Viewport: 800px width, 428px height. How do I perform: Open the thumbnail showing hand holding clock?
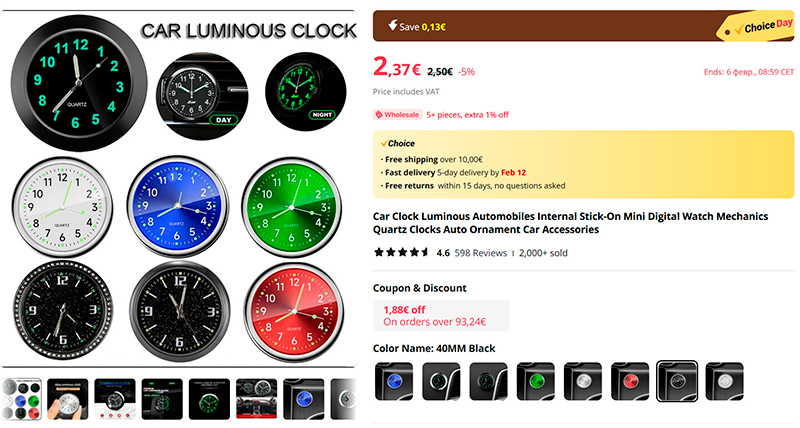tap(67, 399)
